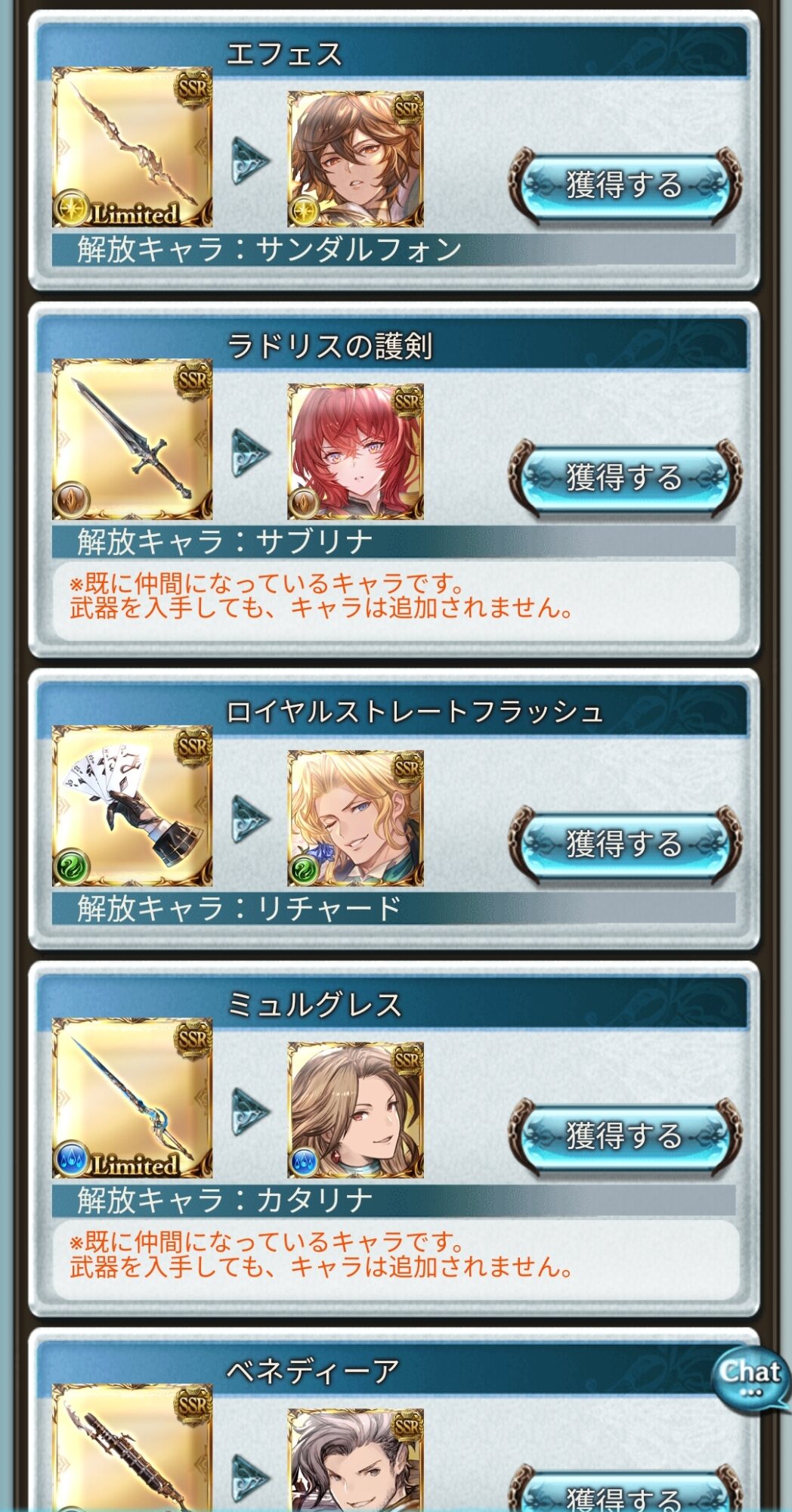Tap the ベネディーア gun weapon icon
This screenshot has height=1512, width=792.
click(132, 1448)
